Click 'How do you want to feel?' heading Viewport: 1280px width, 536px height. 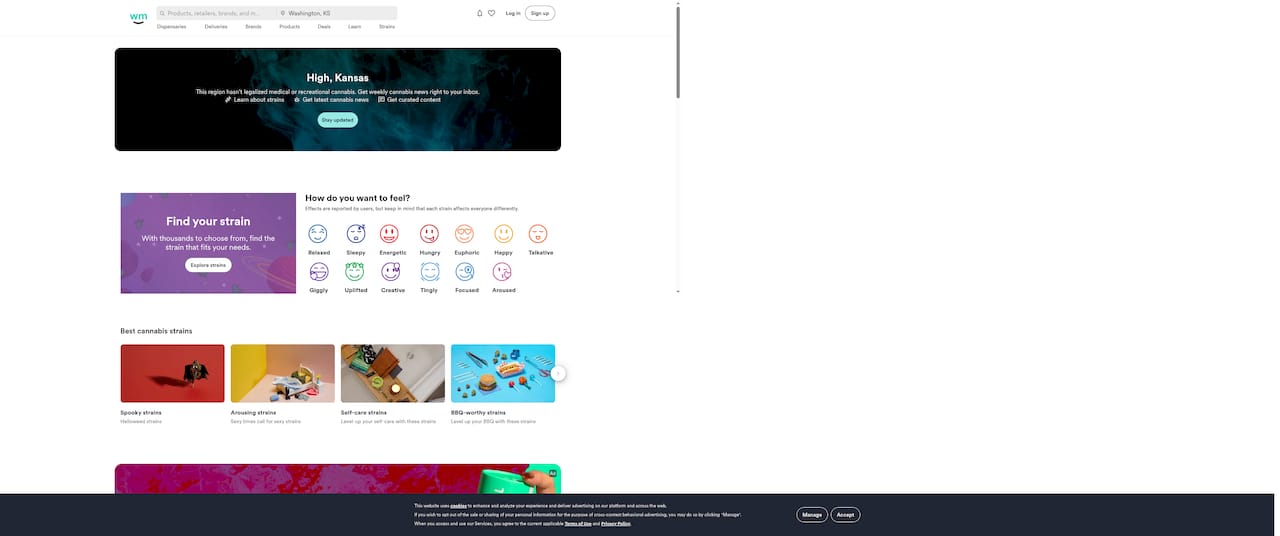(x=357, y=198)
